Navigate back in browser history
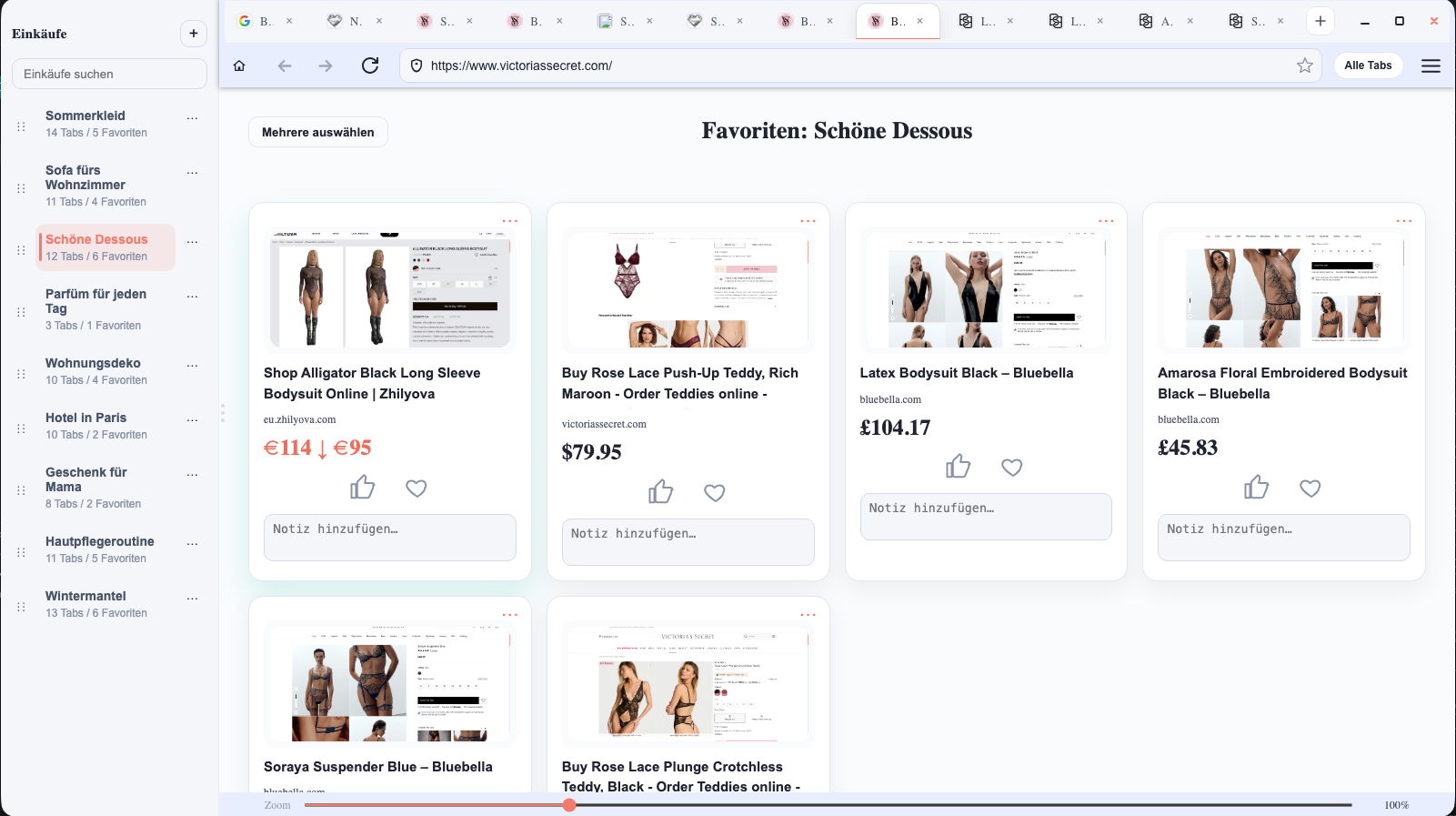 [285, 65]
